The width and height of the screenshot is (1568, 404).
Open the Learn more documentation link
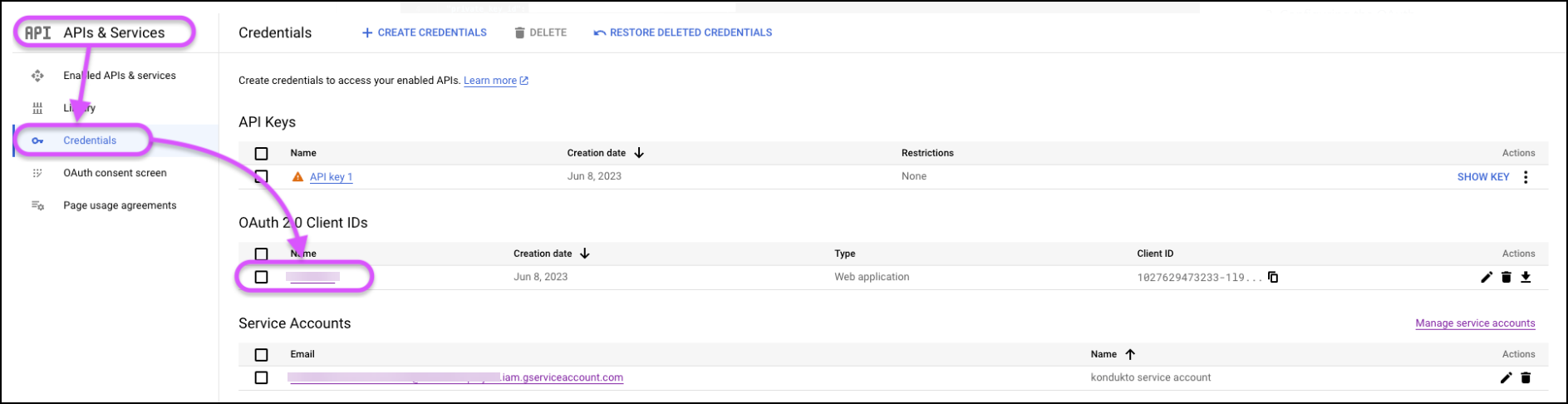point(490,81)
